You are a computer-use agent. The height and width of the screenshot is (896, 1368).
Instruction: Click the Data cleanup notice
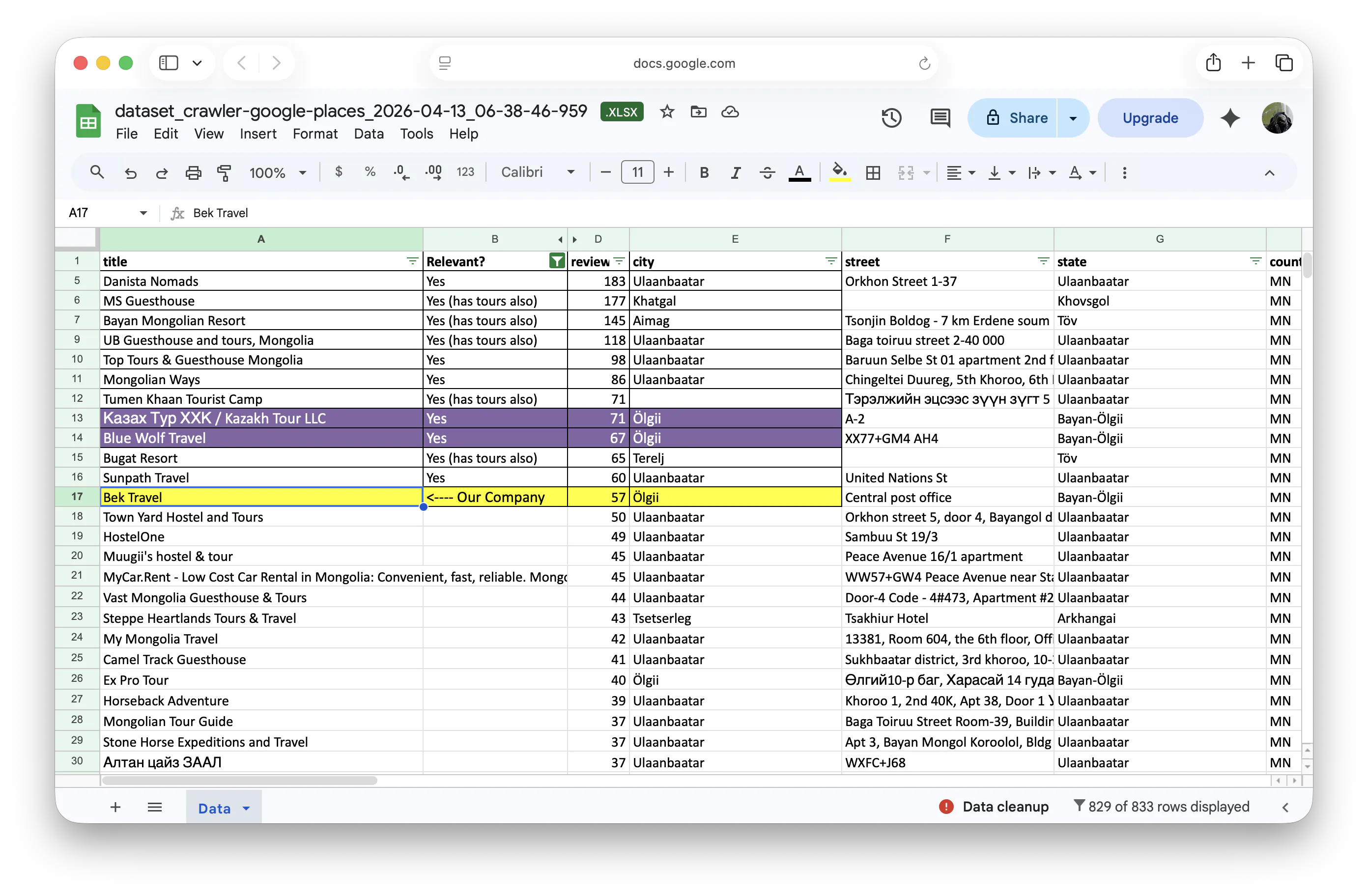(994, 806)
